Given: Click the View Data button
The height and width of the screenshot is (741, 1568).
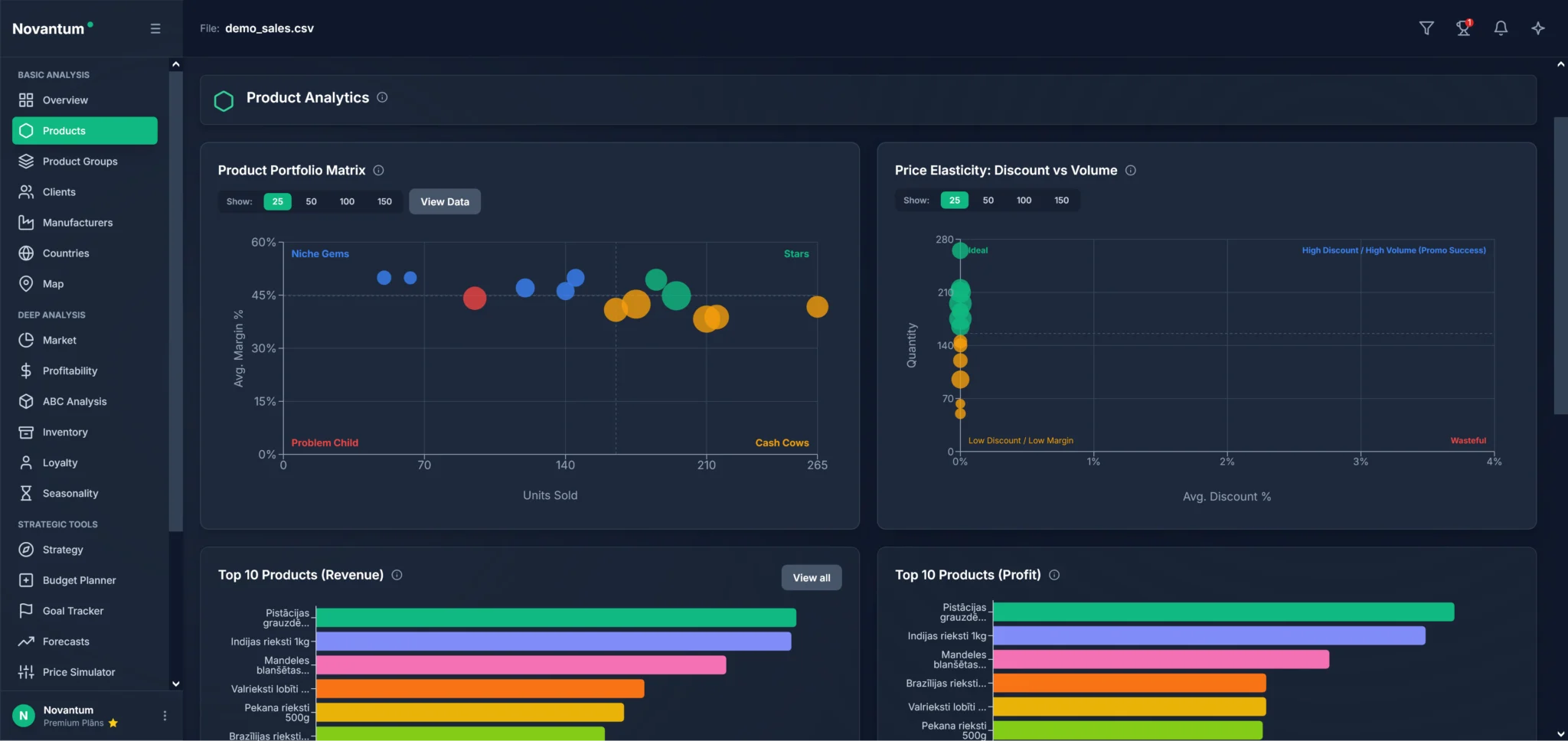Looking at the screenshot, I should (445, 202).
